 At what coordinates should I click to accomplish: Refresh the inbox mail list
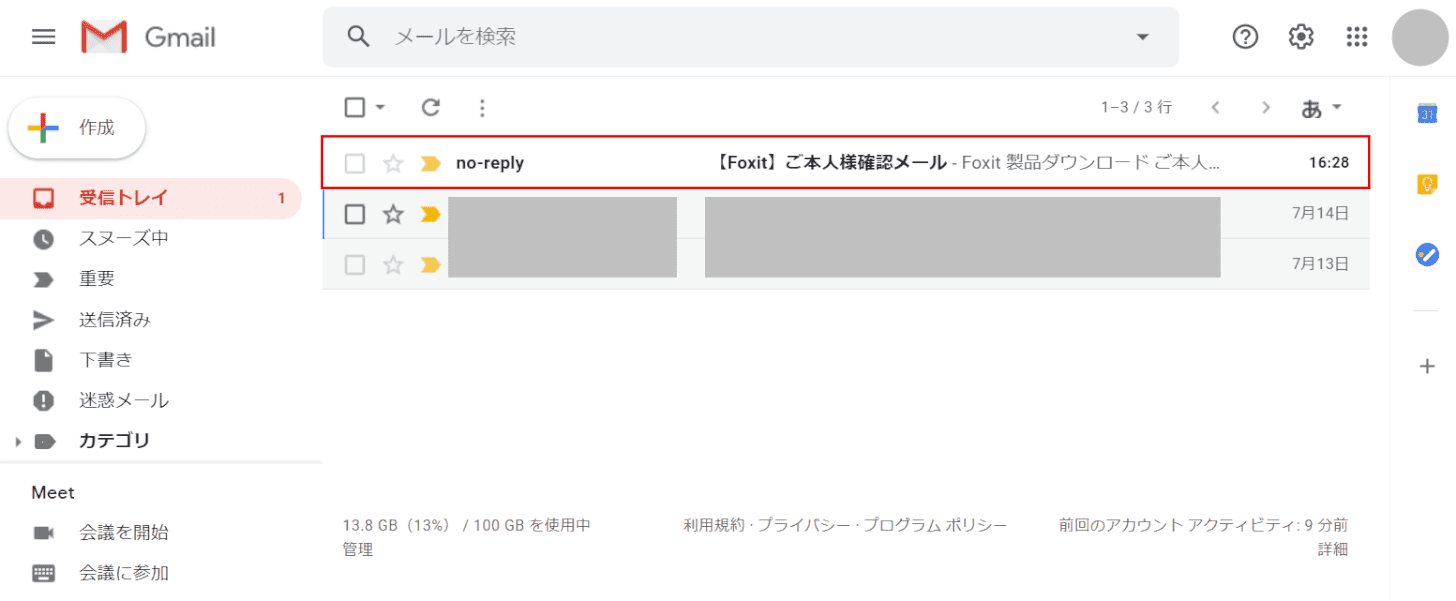pyautogui.click(x=431, y=107)
